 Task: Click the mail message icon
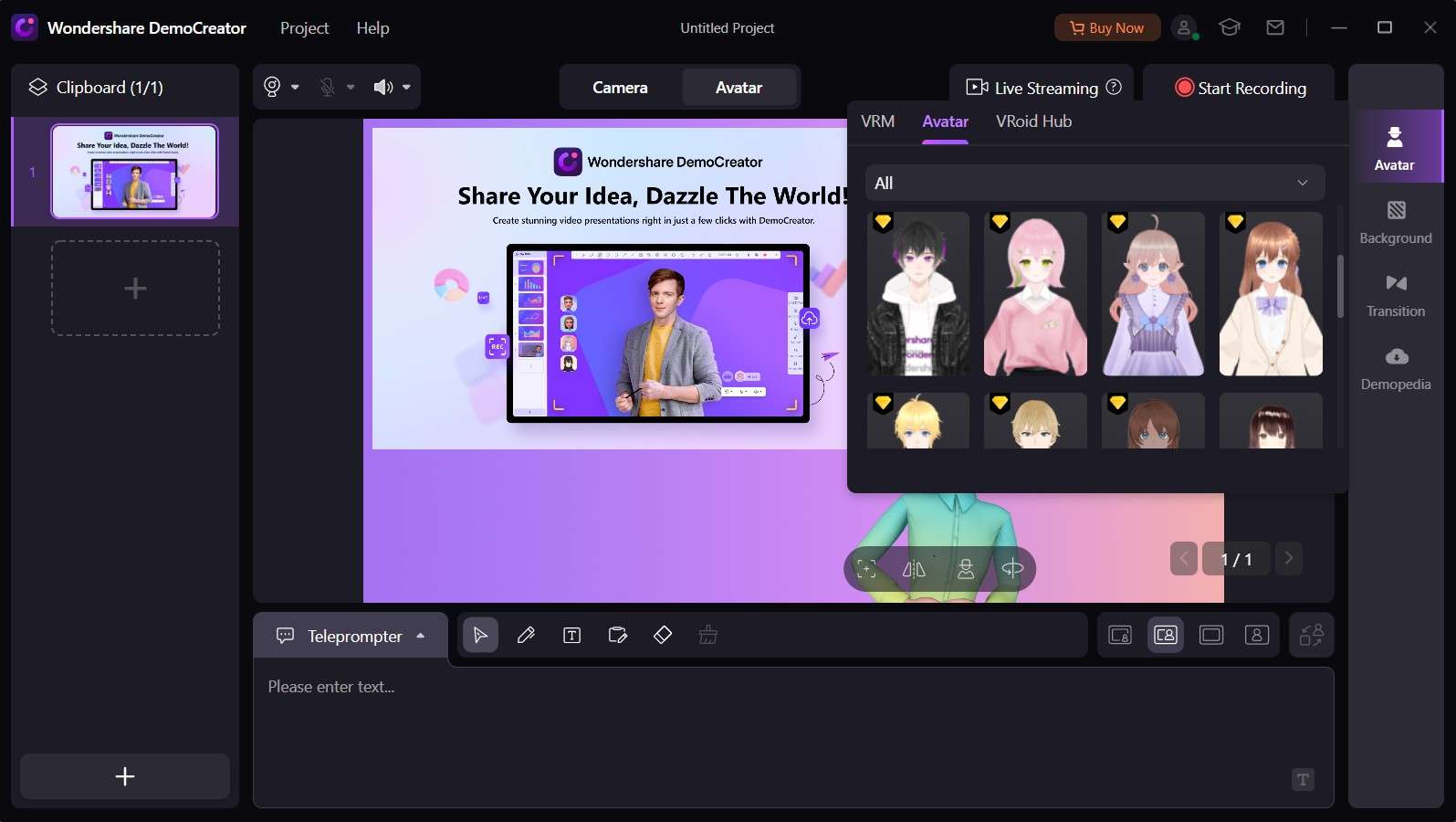pos(1275,28)
